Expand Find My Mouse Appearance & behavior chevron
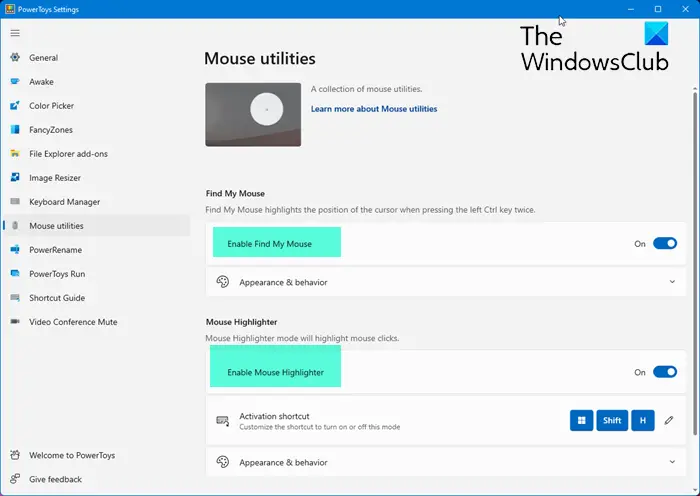The height and width of the screenshot is (496, 700). 672,282
